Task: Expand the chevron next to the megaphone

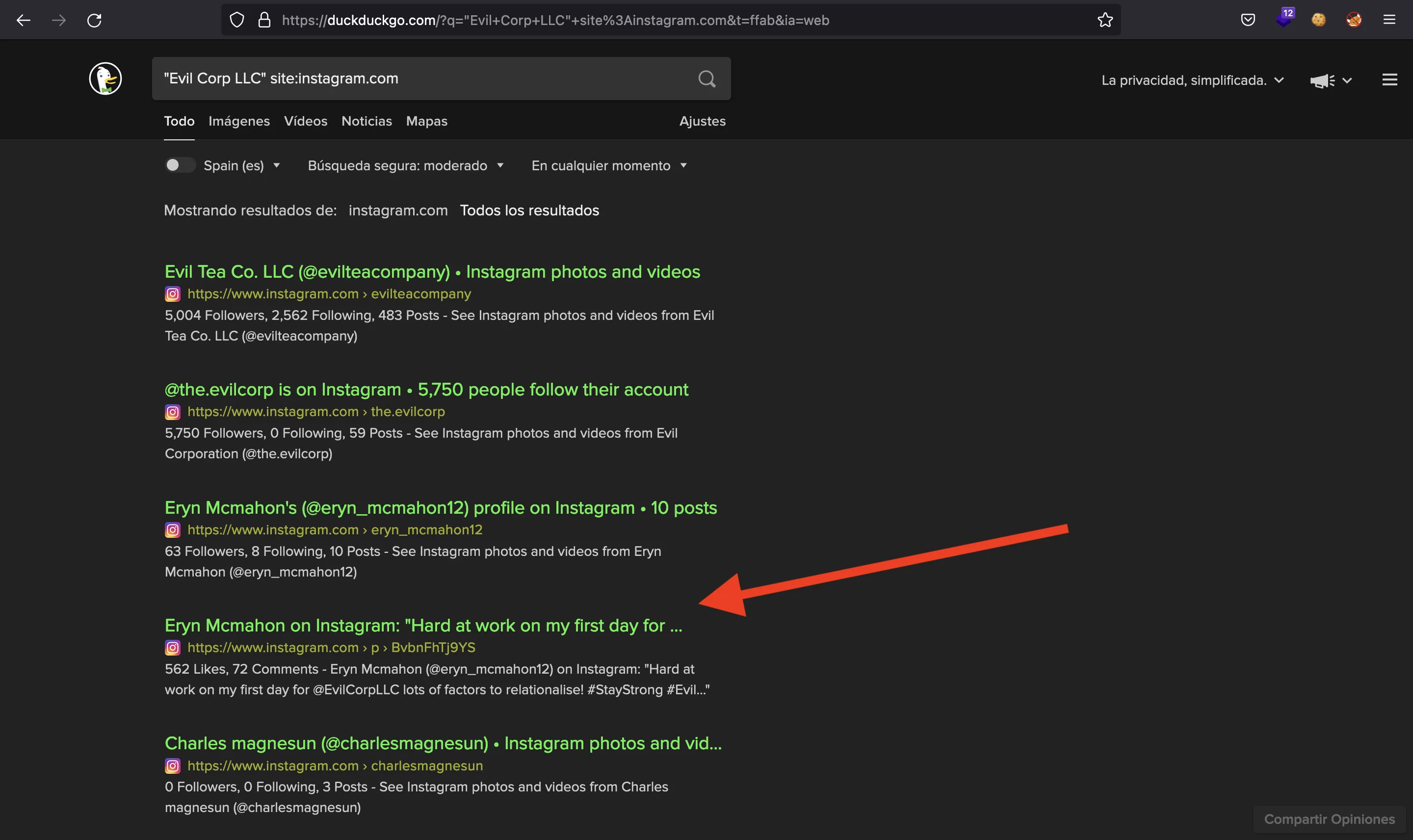Action: coord(1347,80)
